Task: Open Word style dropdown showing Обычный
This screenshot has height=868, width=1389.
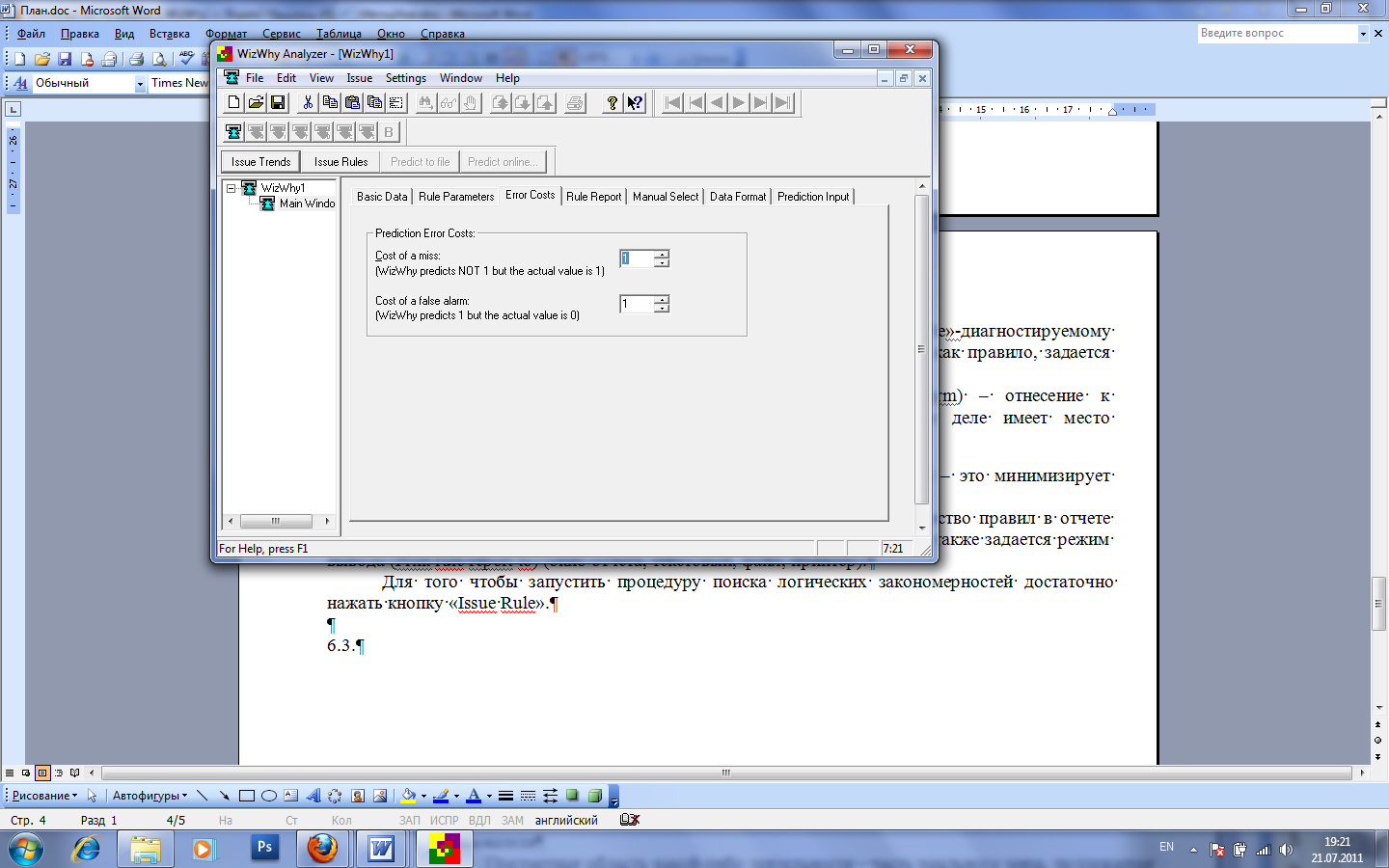Action: click(x=140, y=84)
